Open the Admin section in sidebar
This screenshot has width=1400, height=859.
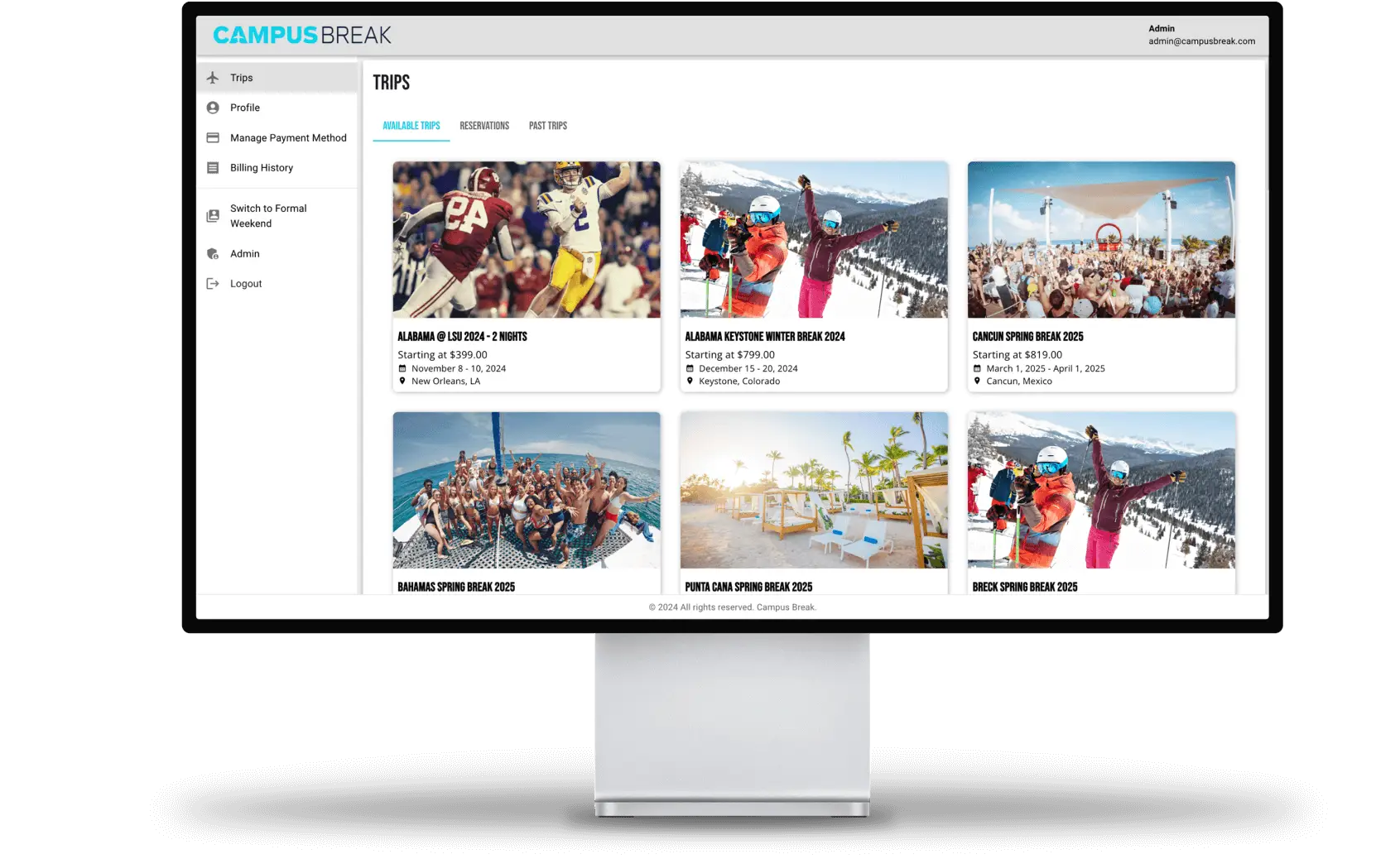[x=277, y=254]
